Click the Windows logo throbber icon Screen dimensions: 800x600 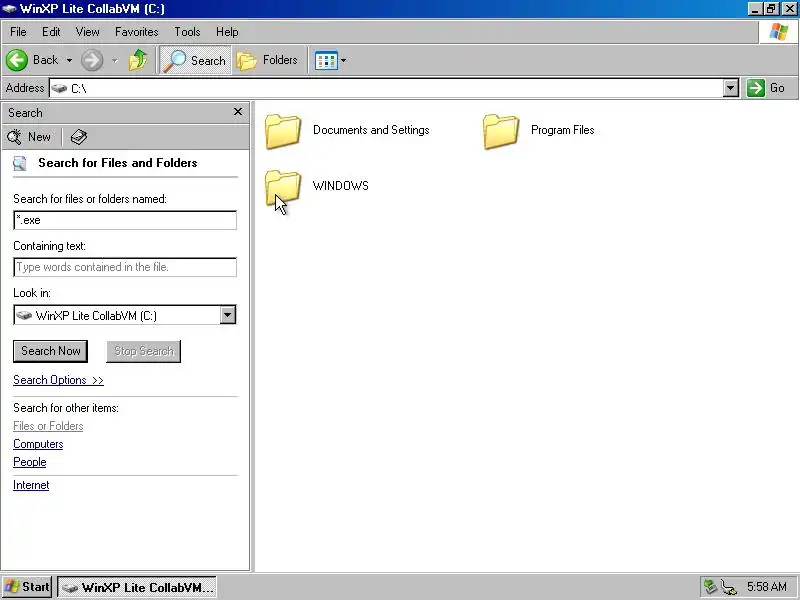coord(779,32)
